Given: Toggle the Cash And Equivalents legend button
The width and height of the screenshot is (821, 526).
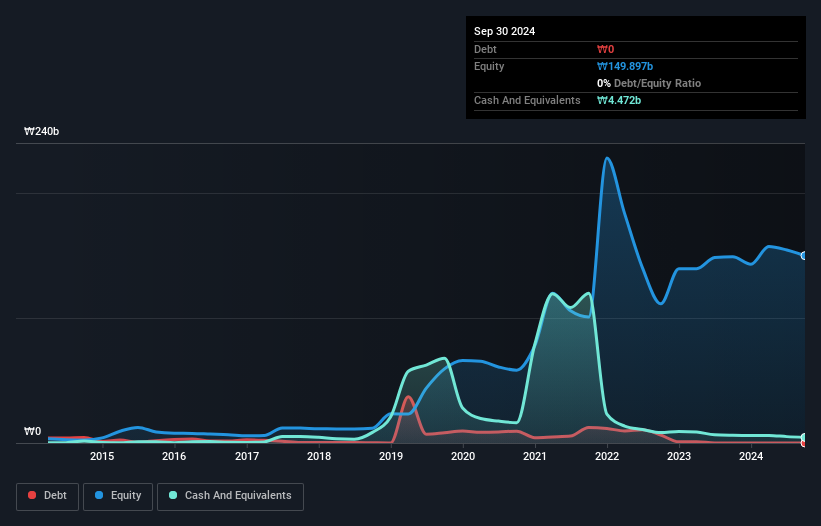Looking at the screenshot, I should click(230, 496).
